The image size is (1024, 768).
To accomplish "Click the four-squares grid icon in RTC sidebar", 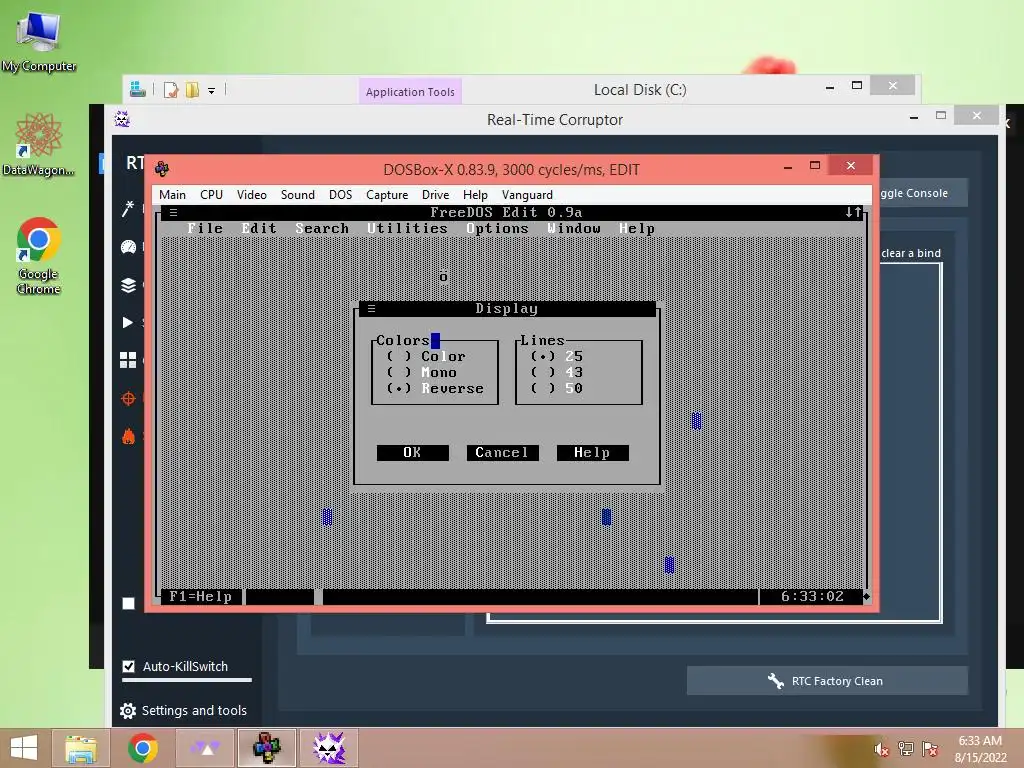I will pos(128,360).
